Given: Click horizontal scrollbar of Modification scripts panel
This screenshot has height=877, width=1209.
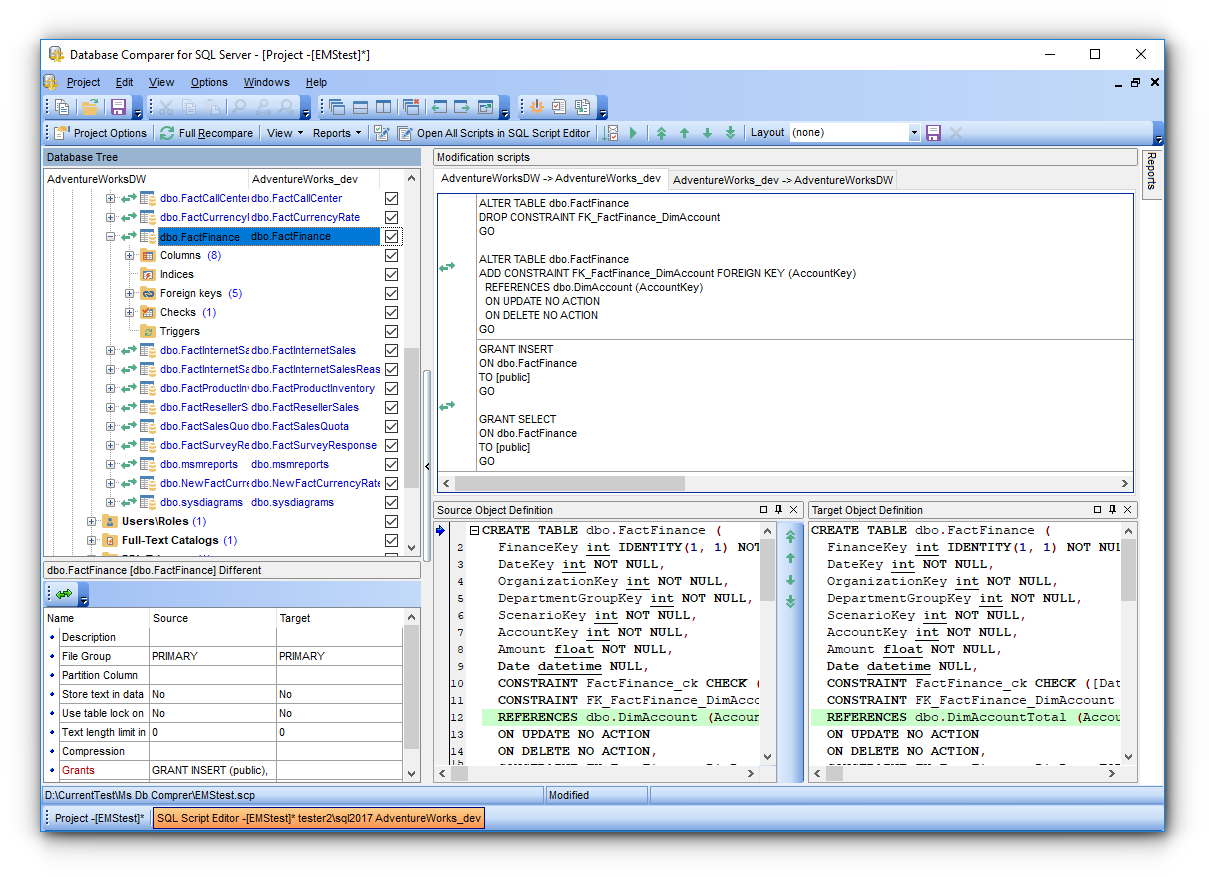Looking at the screenshot, I should (784, 483).
